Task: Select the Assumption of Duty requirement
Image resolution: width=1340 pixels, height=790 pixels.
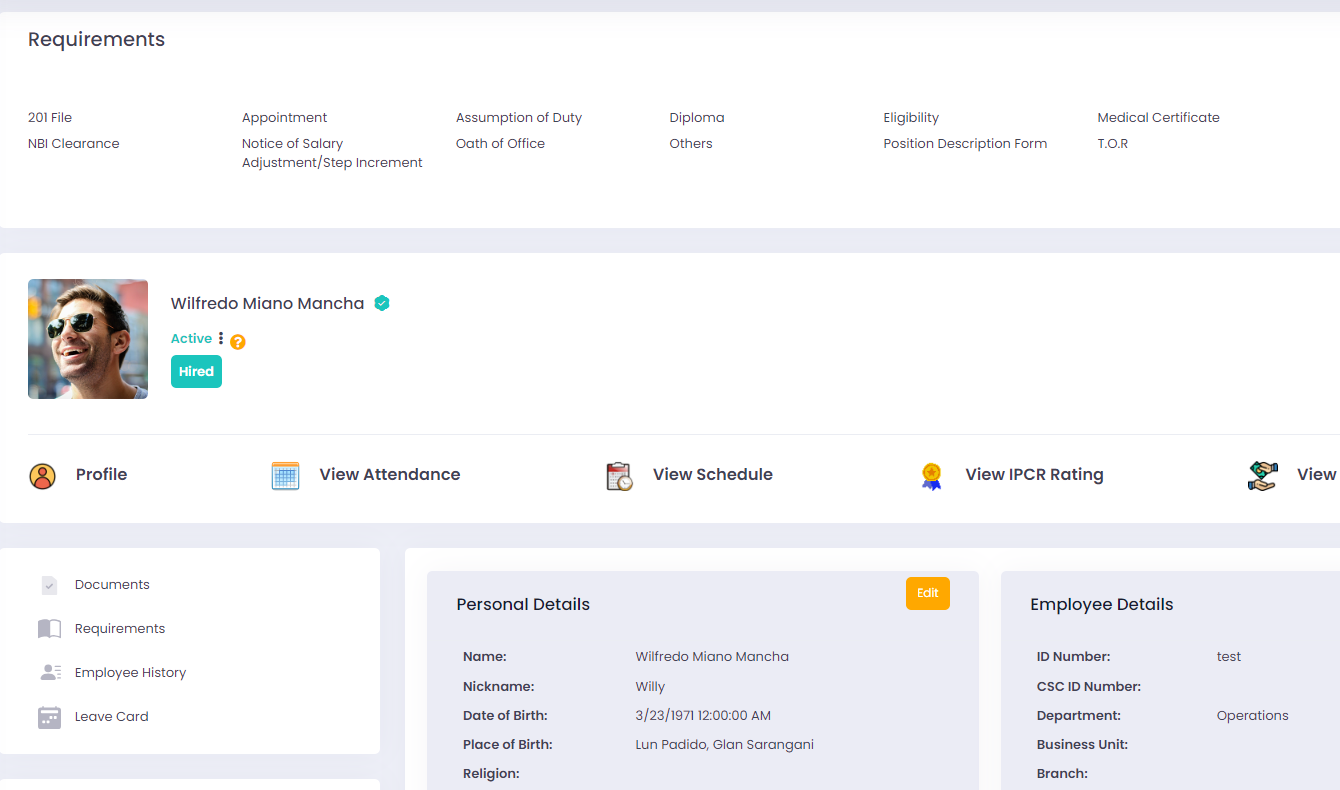Action: [x=519, y=118]
